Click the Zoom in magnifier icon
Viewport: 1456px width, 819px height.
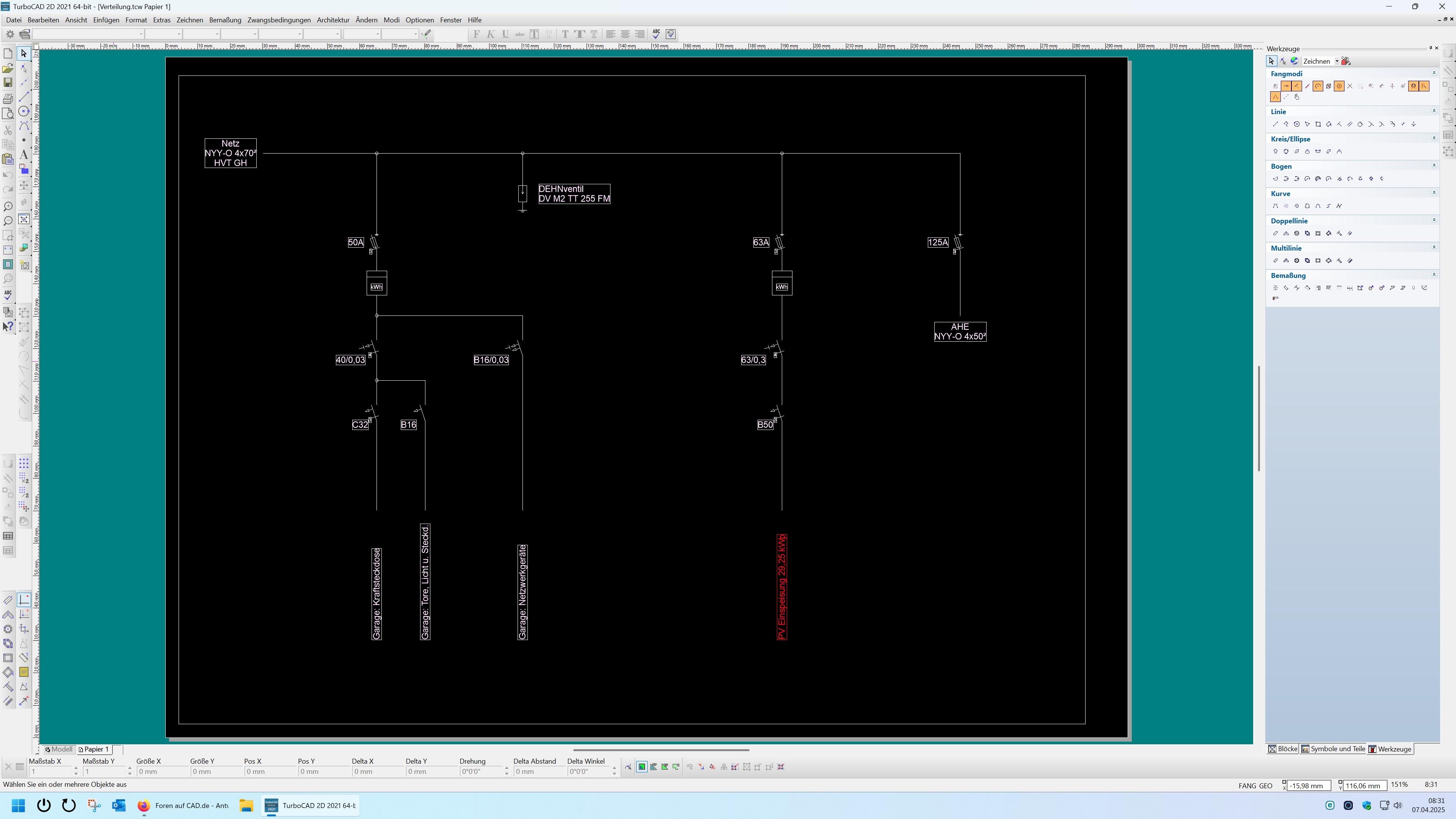[x=8, y=206]
